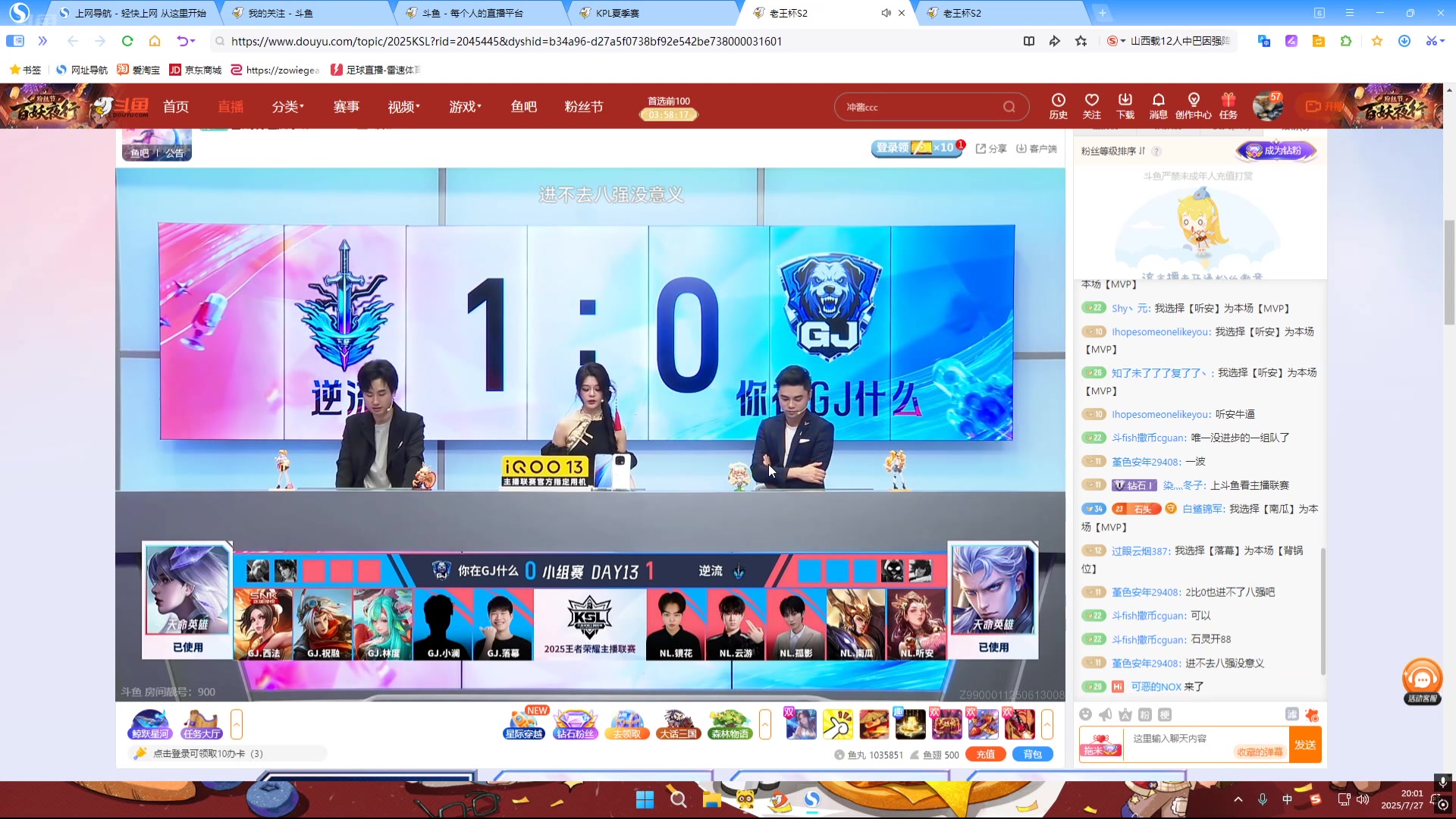Go to 首页 in Douyu navigation

coord(176,107)
